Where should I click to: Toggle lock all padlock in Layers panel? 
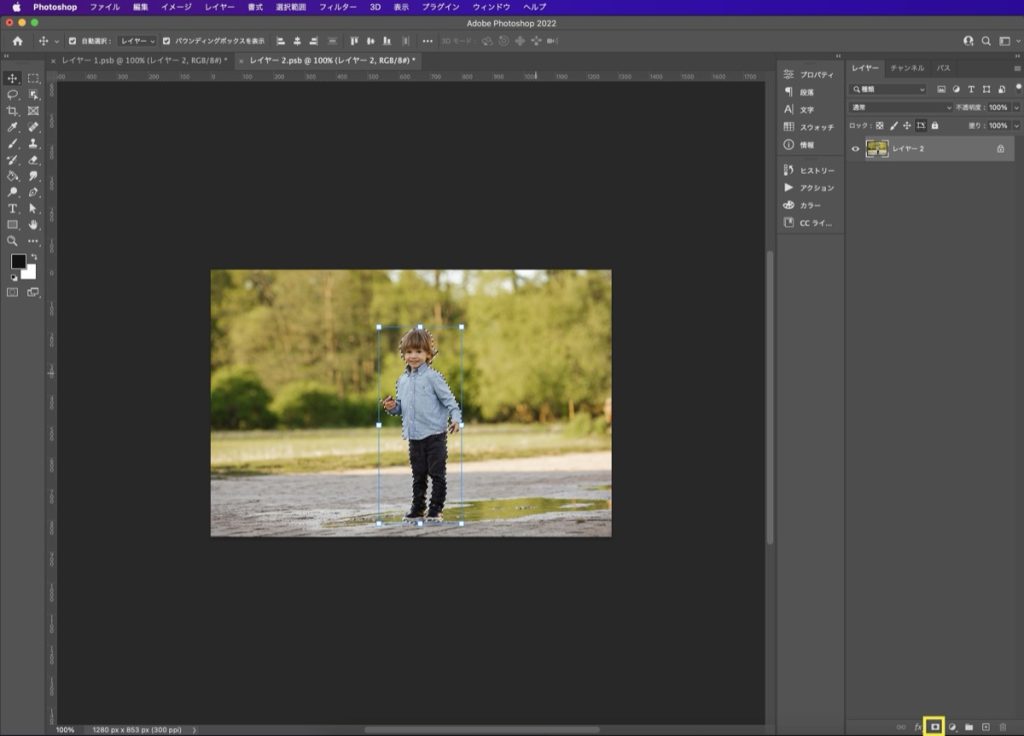click(935, 125)
